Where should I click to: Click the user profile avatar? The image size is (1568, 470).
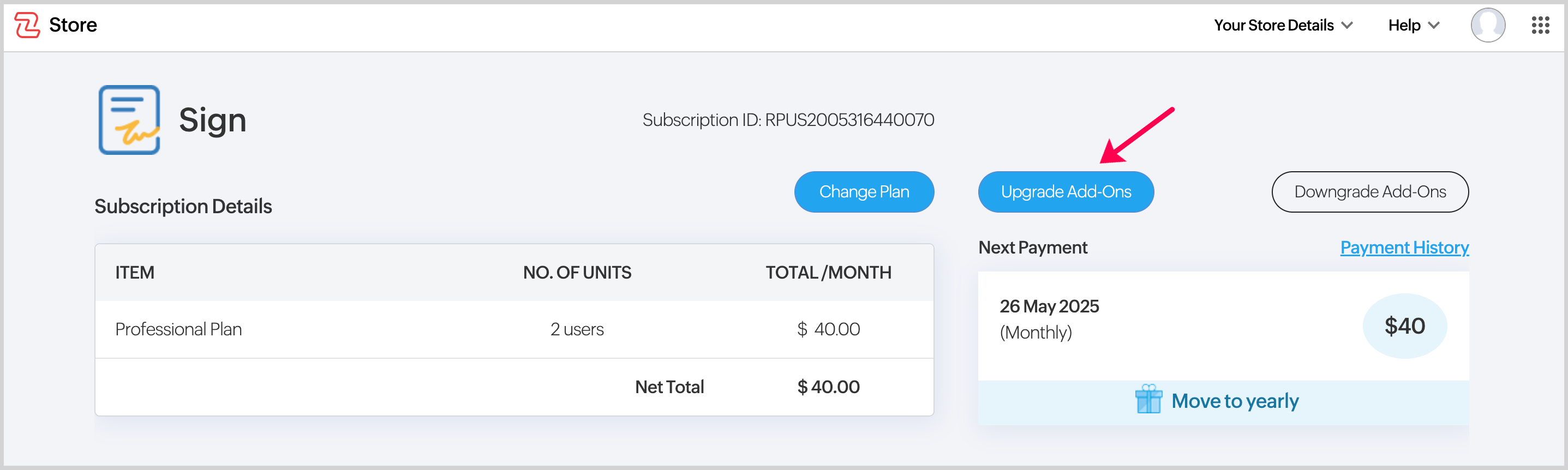click(1487, 26)
